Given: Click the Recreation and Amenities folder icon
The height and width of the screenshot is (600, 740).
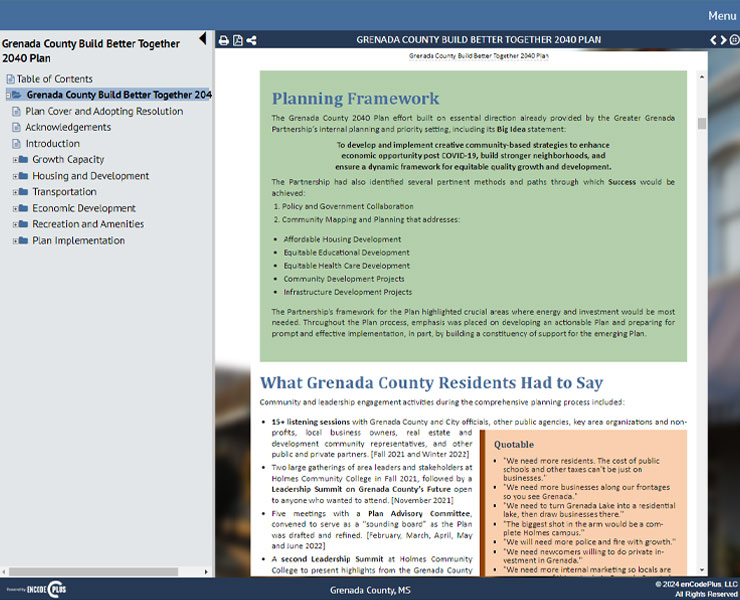Looking at the screenshot, I should pyautogui.click(x=23, y=224).
